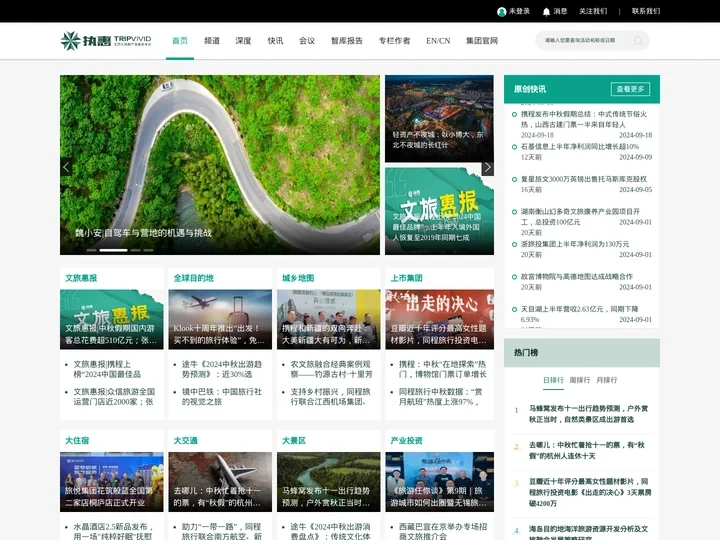Open news 浙旅投集团上半年净利润

click(x=575, y=244)
